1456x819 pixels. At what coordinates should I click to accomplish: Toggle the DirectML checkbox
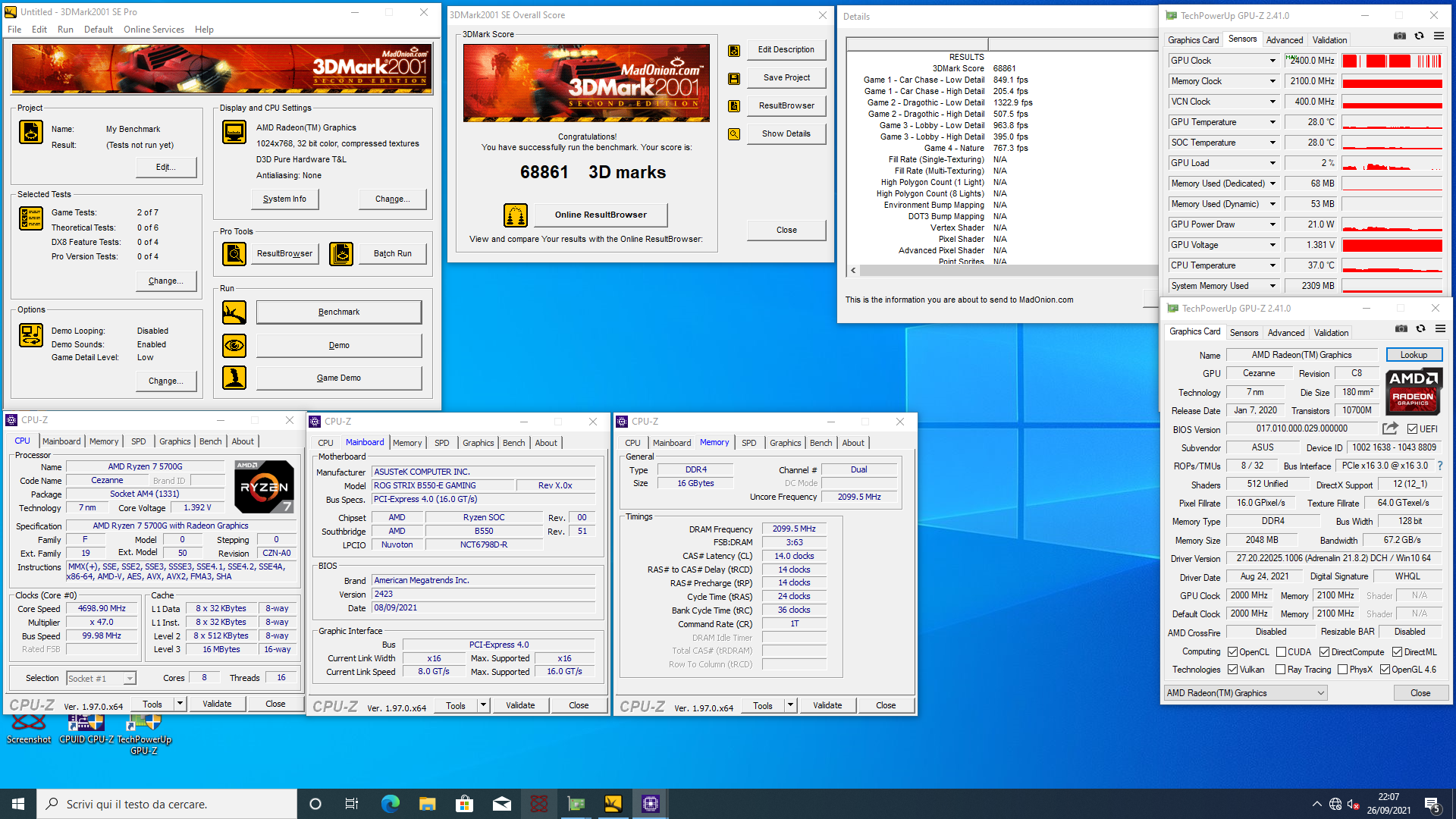1397,652
